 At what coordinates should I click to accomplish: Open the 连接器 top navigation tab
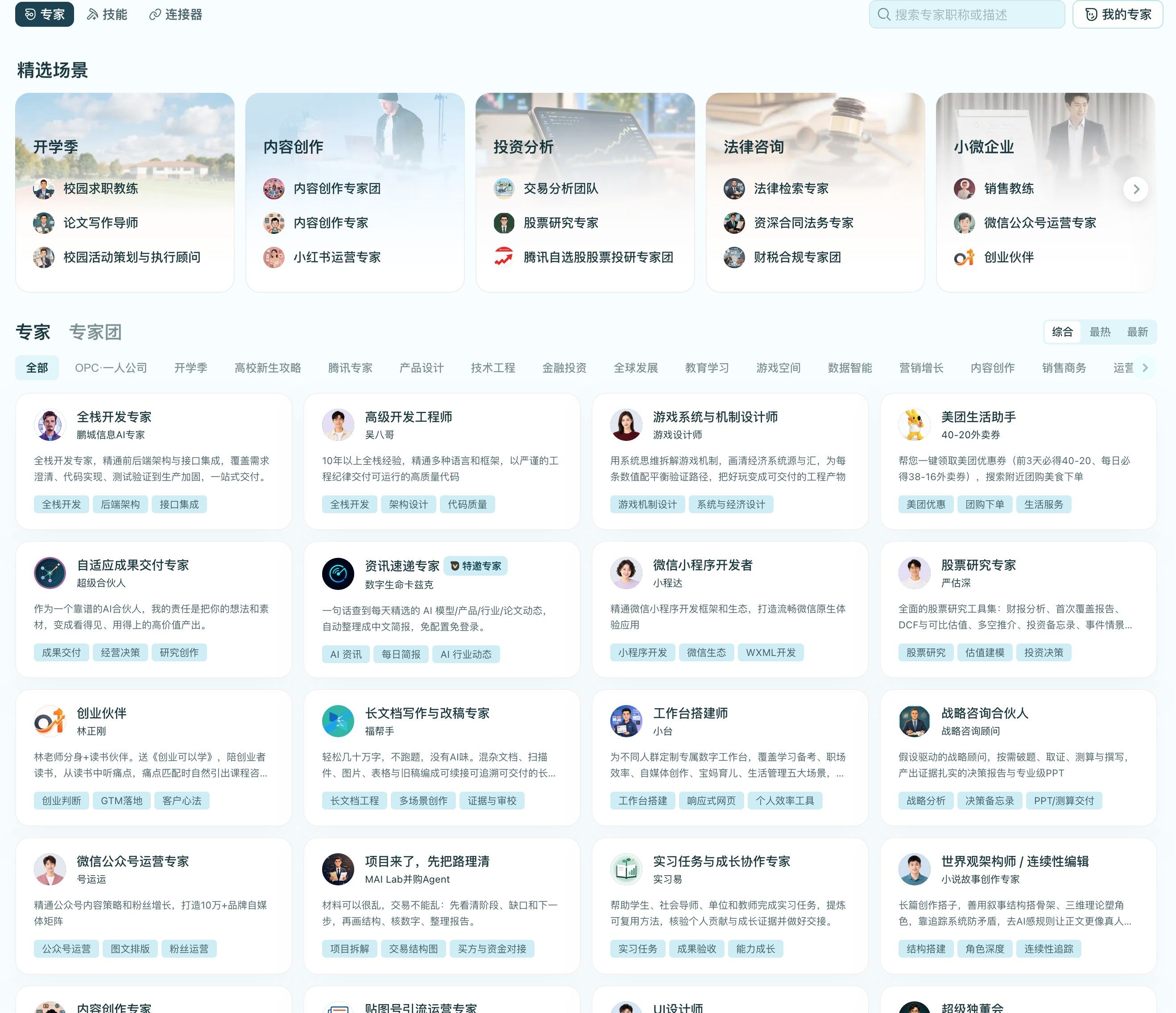click(175, 14)
